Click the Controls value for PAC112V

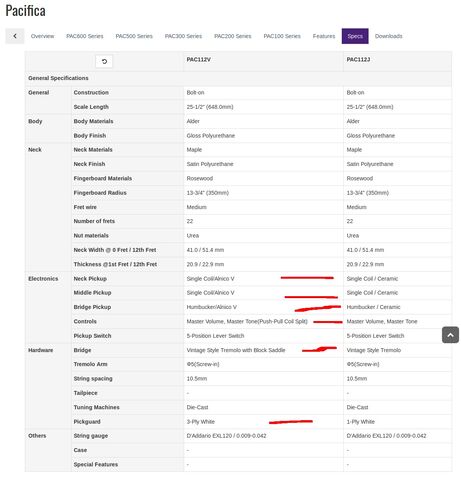pos(247,322)
